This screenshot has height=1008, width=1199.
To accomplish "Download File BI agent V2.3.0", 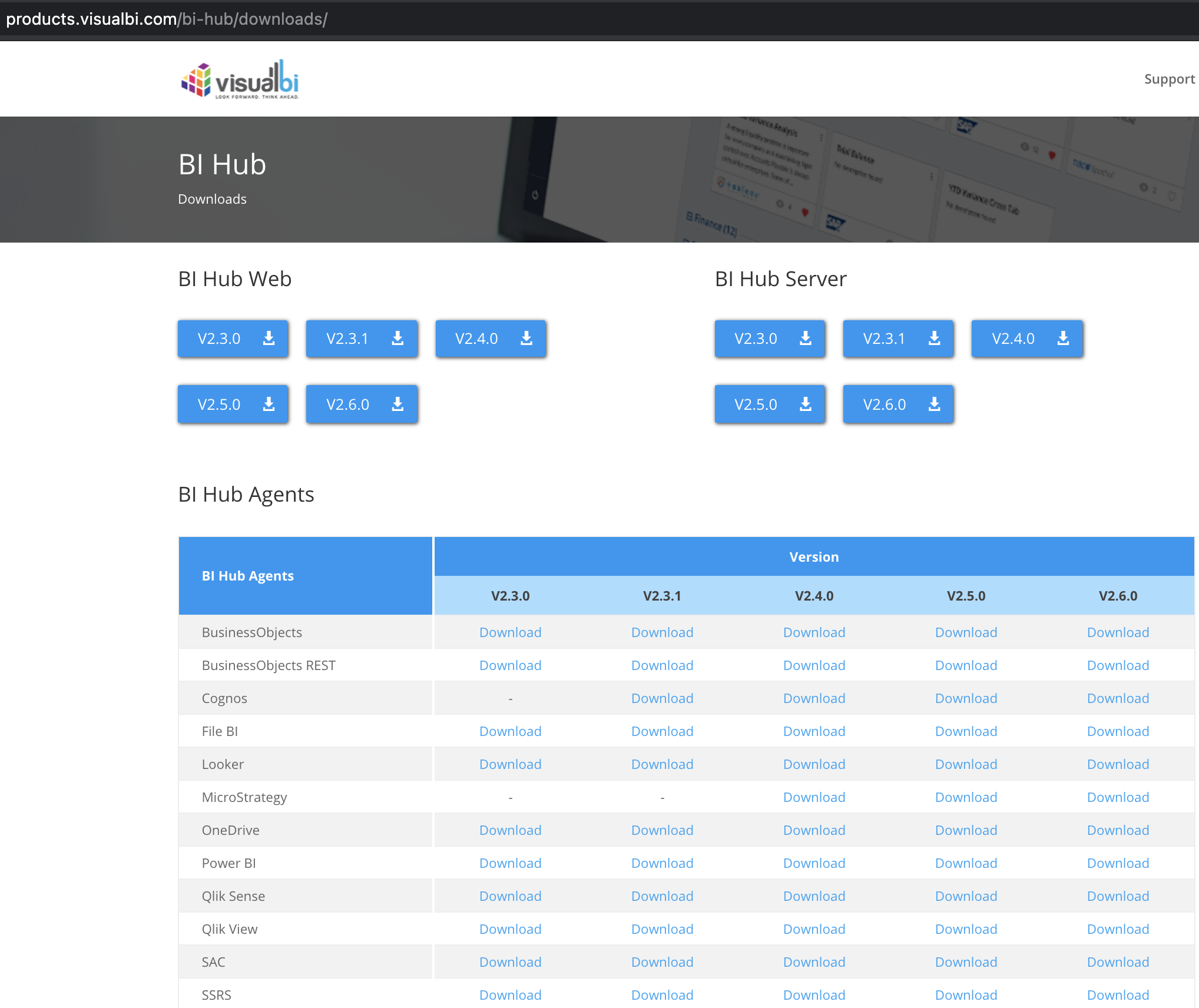I will pyautogui.click(x=510, y=731).
